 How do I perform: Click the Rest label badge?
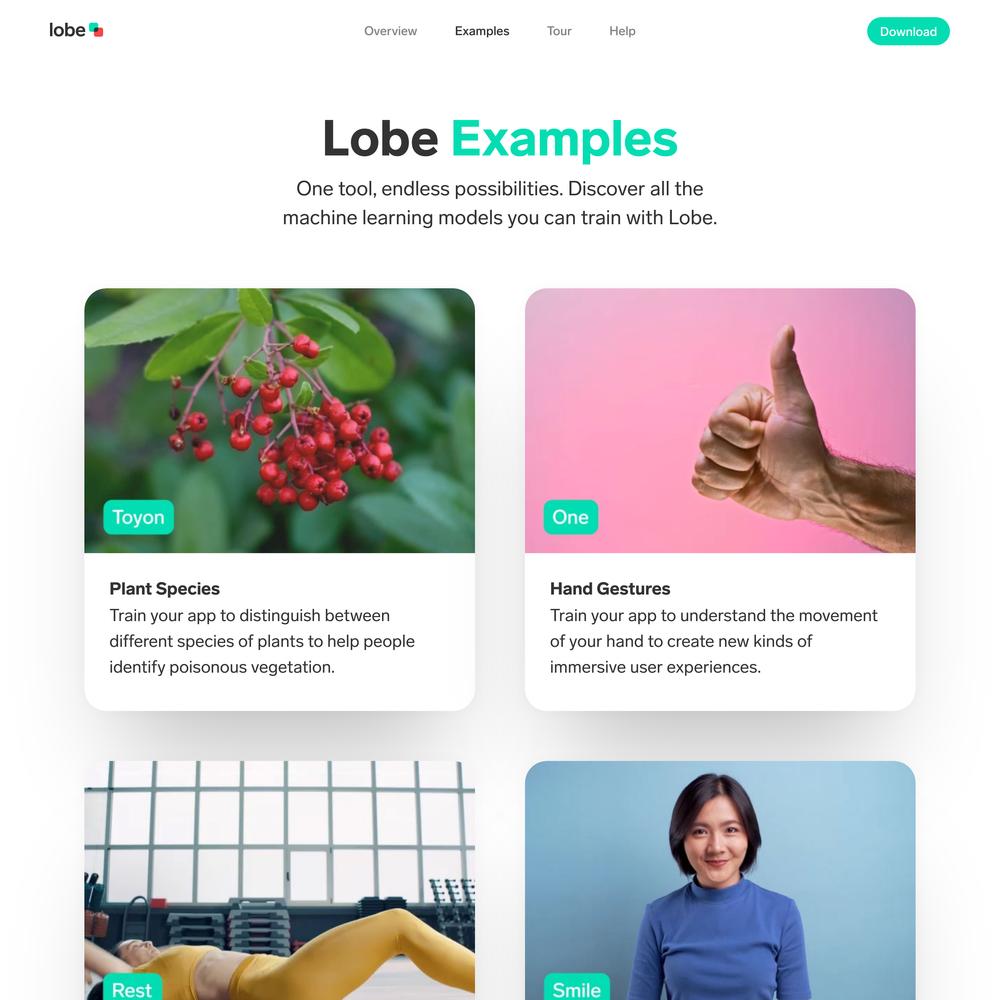[x=132, y=987]
